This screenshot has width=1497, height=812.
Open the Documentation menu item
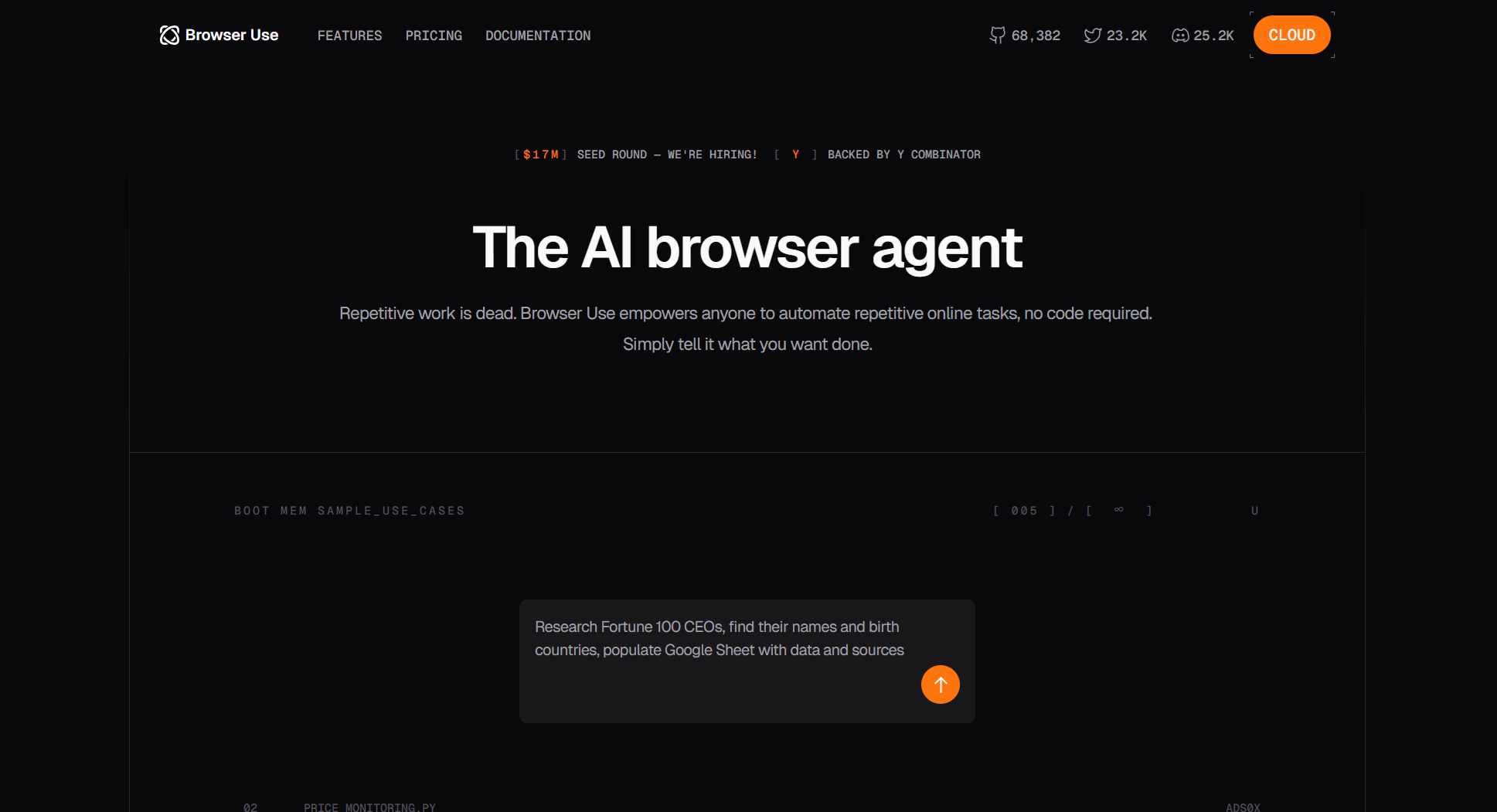(x=538, y=36)
